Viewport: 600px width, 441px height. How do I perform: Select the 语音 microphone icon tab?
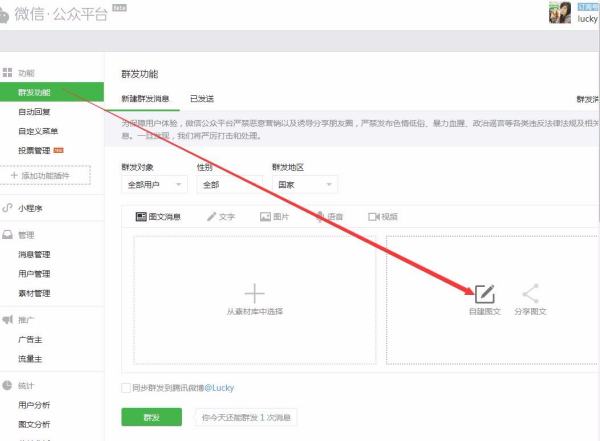(320, 217)
